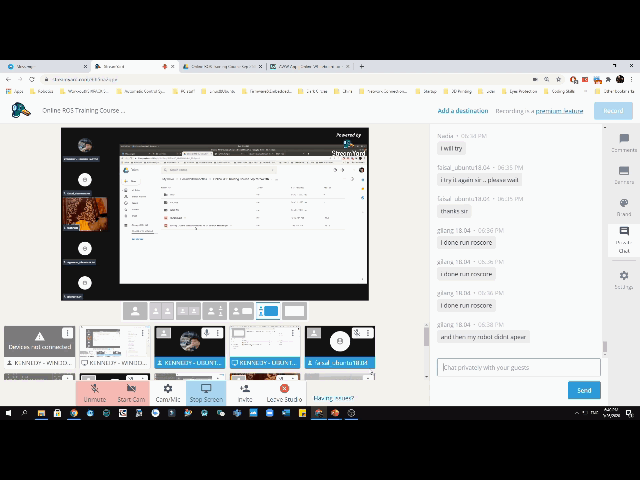This screenshot has width=640, height=480.
Task: Open Cam/Mic settings
Action: pyautogui.click(x=168, y=393)
